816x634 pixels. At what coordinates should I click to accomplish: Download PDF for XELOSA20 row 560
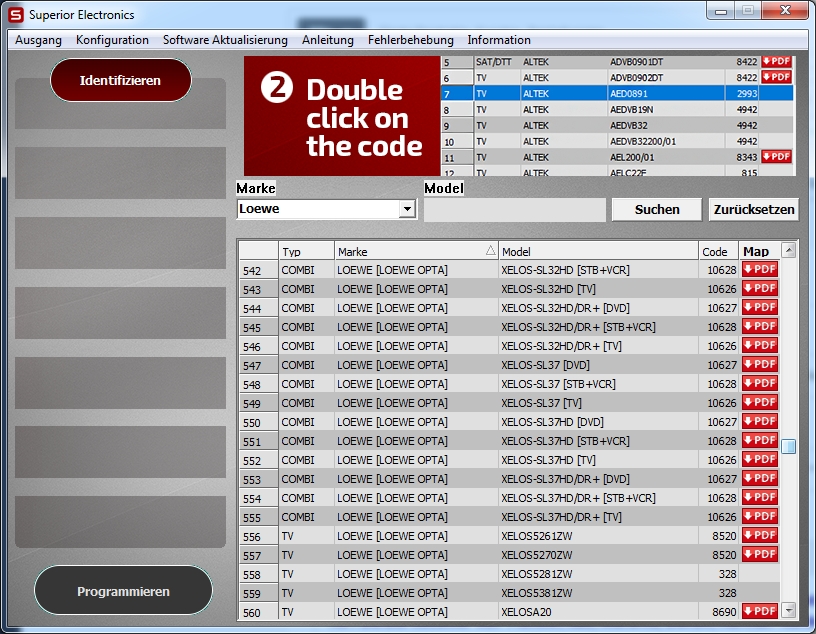coord(760,612)
